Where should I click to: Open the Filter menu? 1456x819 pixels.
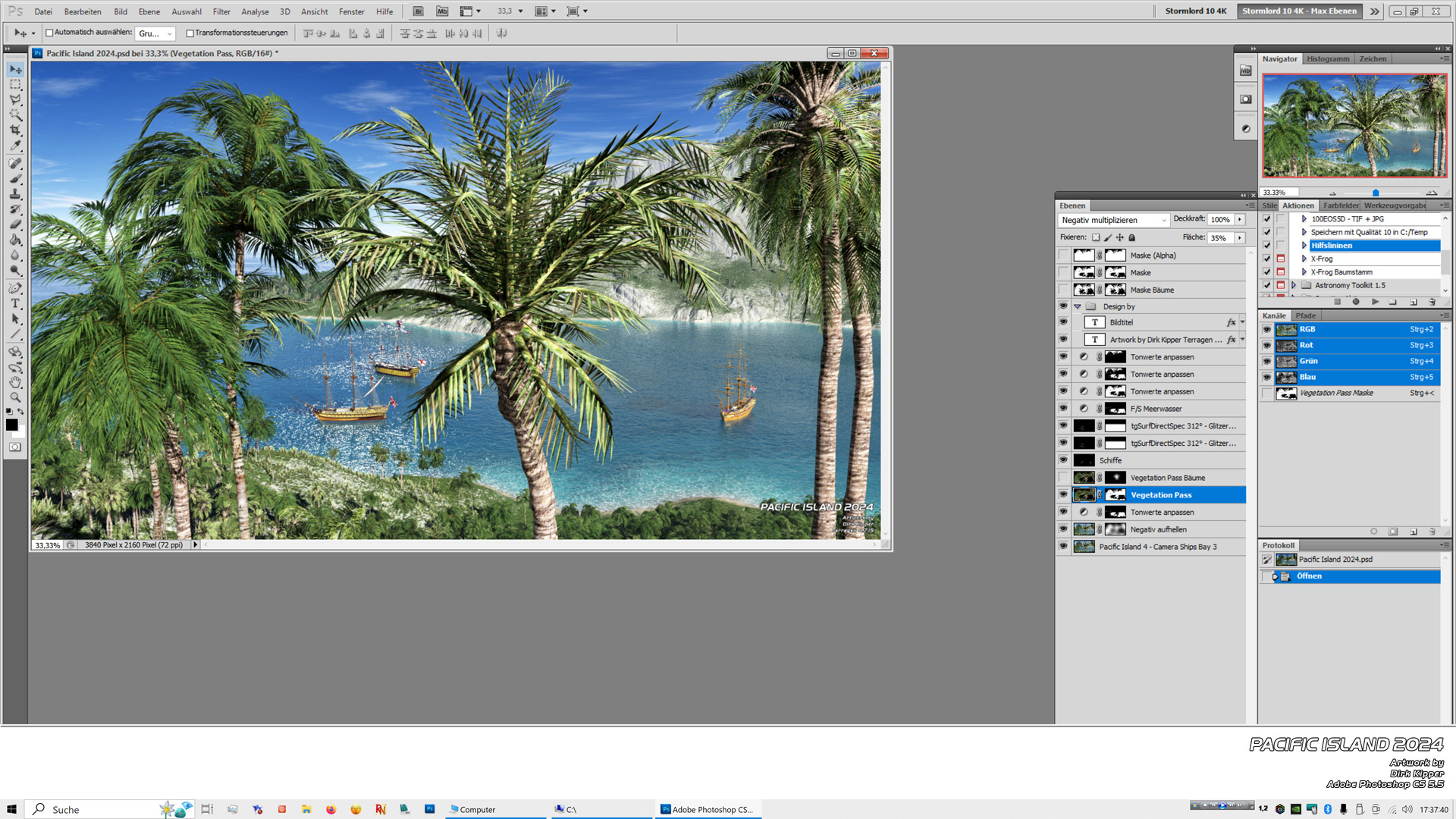pos(221,11)
